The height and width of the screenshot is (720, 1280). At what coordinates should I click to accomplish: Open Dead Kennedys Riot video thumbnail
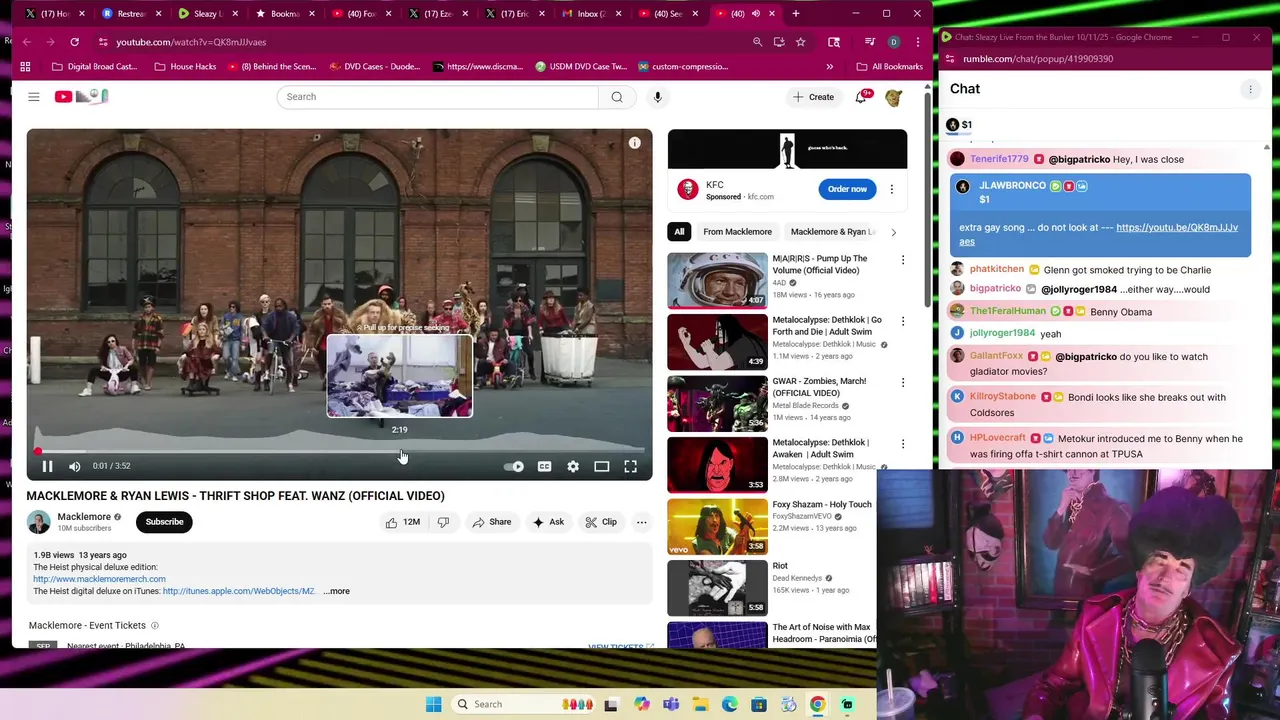coord(717,587)
